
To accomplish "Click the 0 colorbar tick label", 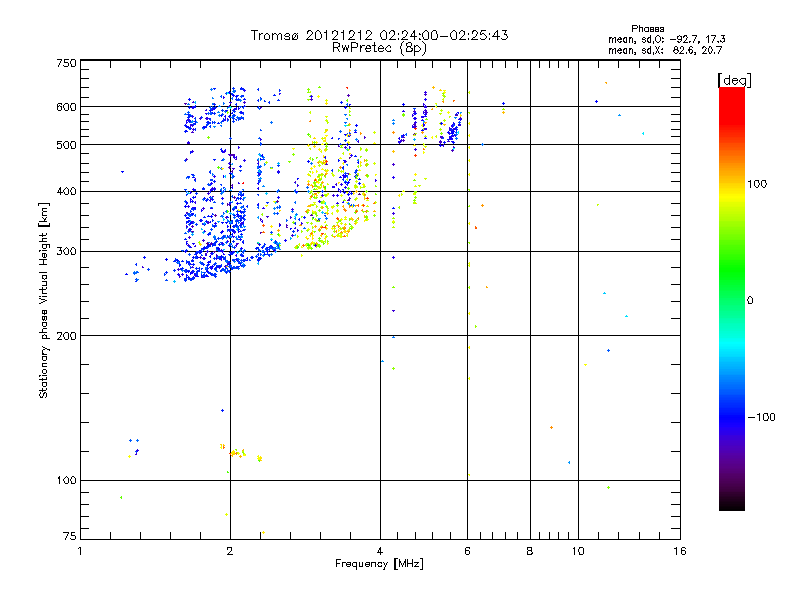I will 751,300.
